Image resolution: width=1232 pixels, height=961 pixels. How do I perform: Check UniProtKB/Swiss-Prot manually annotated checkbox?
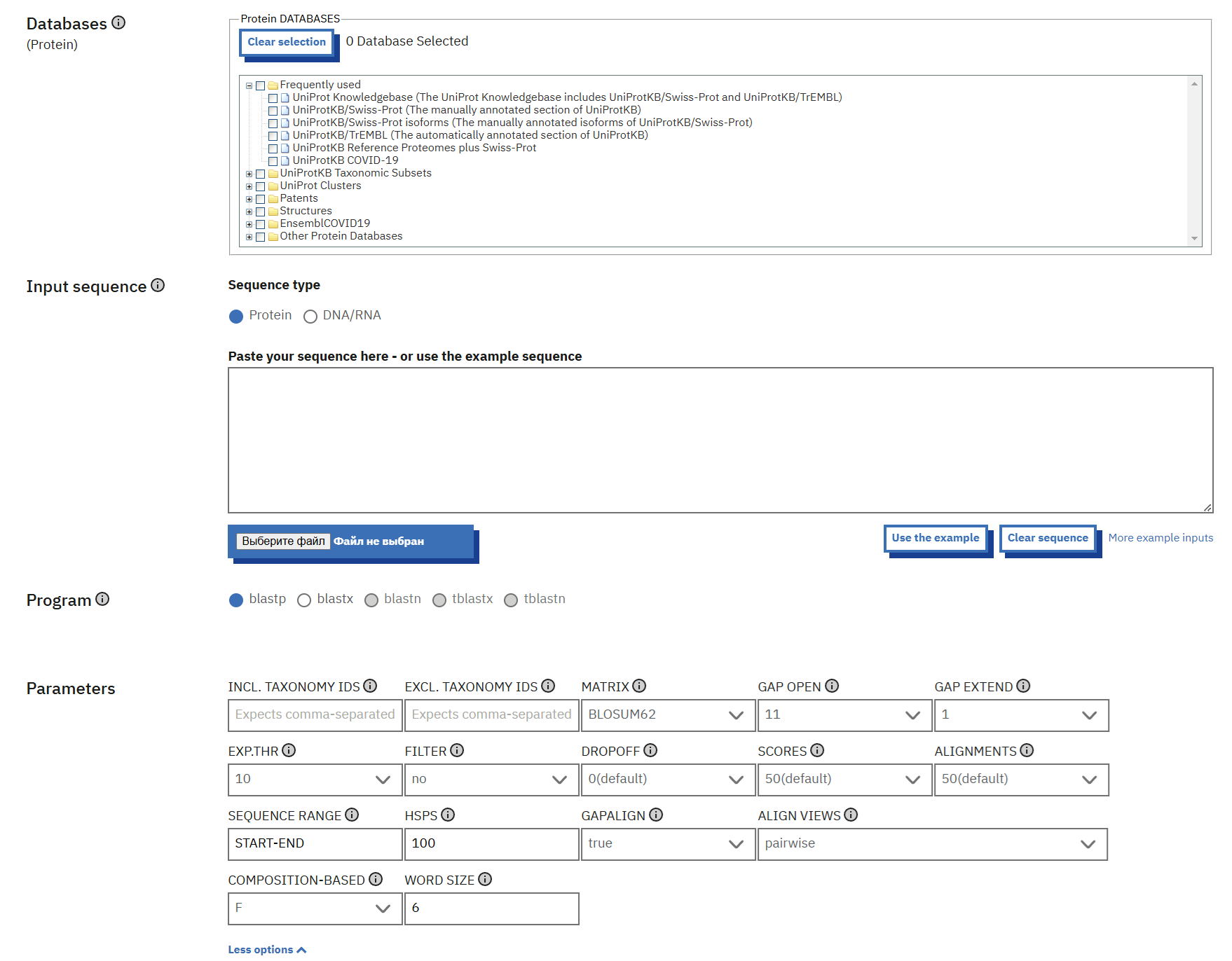273,111
